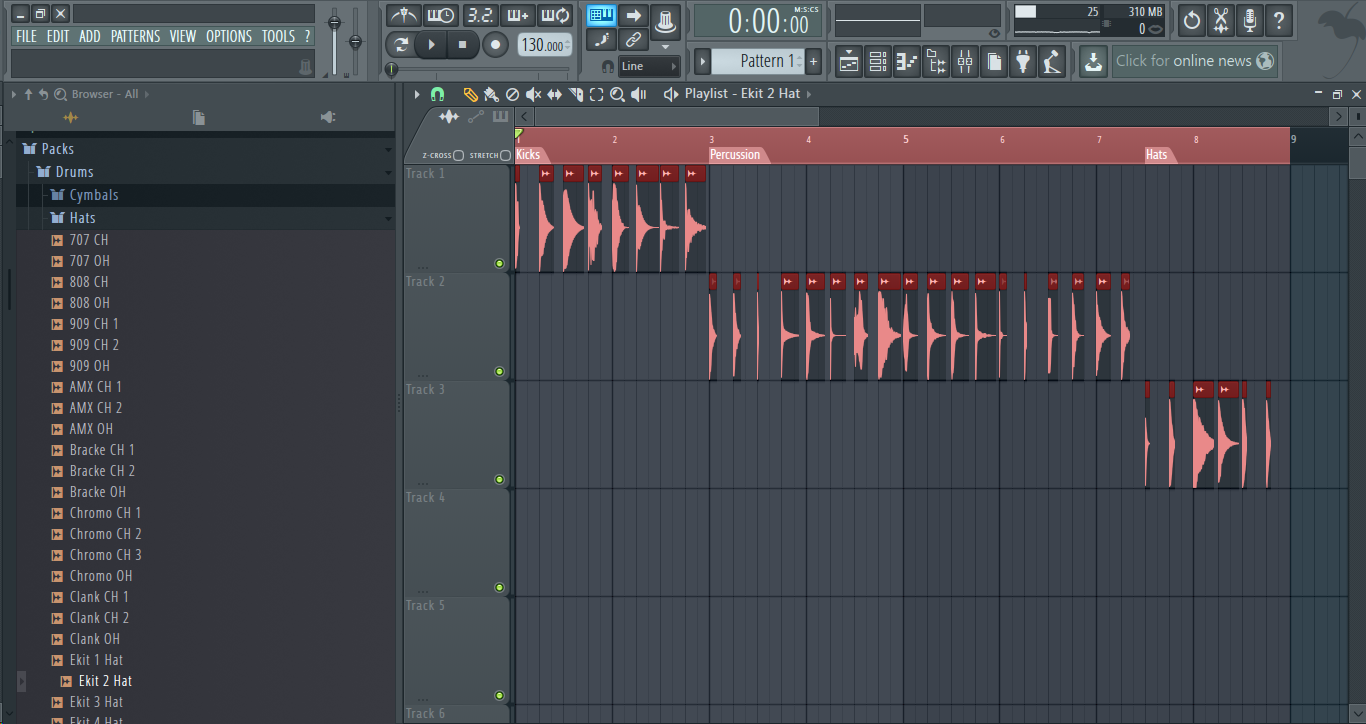Select the Slice tool in the Playlist

pyautogui.click(x=576, y=94)
